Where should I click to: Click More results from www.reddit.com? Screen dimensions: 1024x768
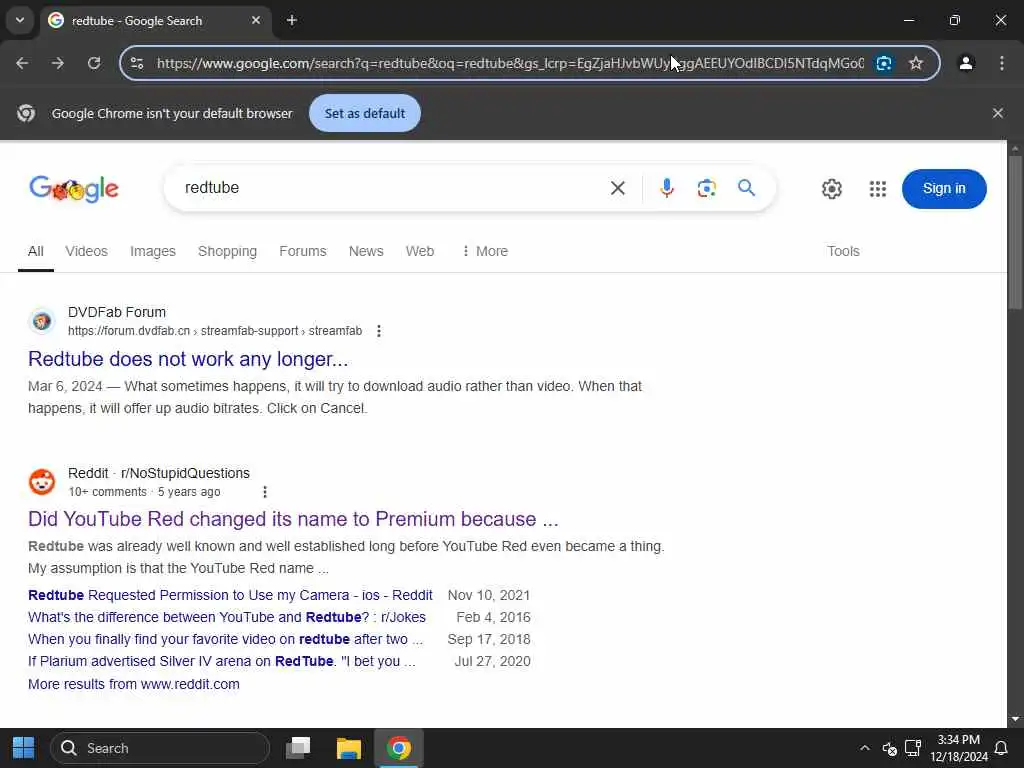click(x=134, y=684)
